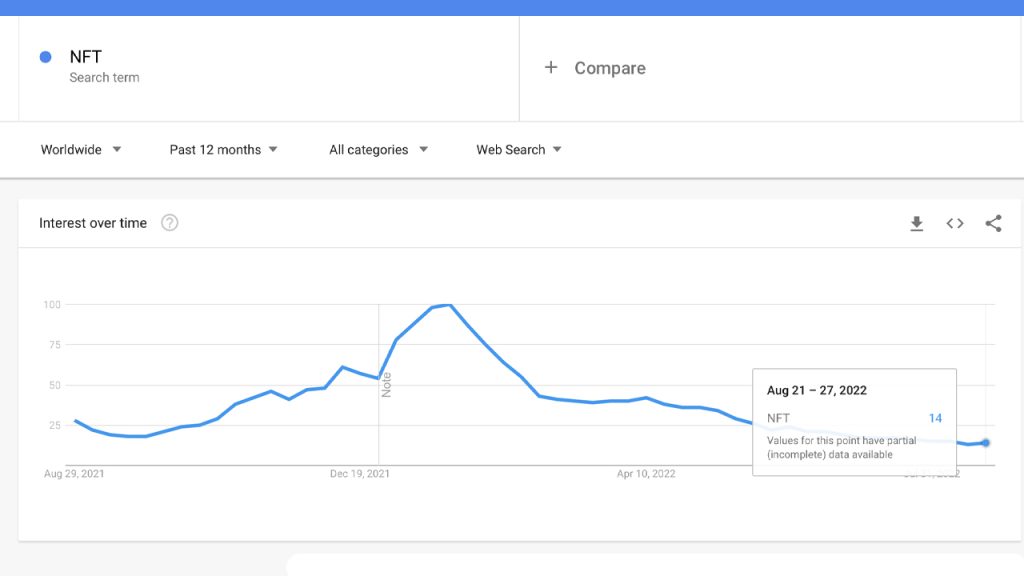Click the blue NFT term dot
The image size is (1024, 576).
(45, 57)
